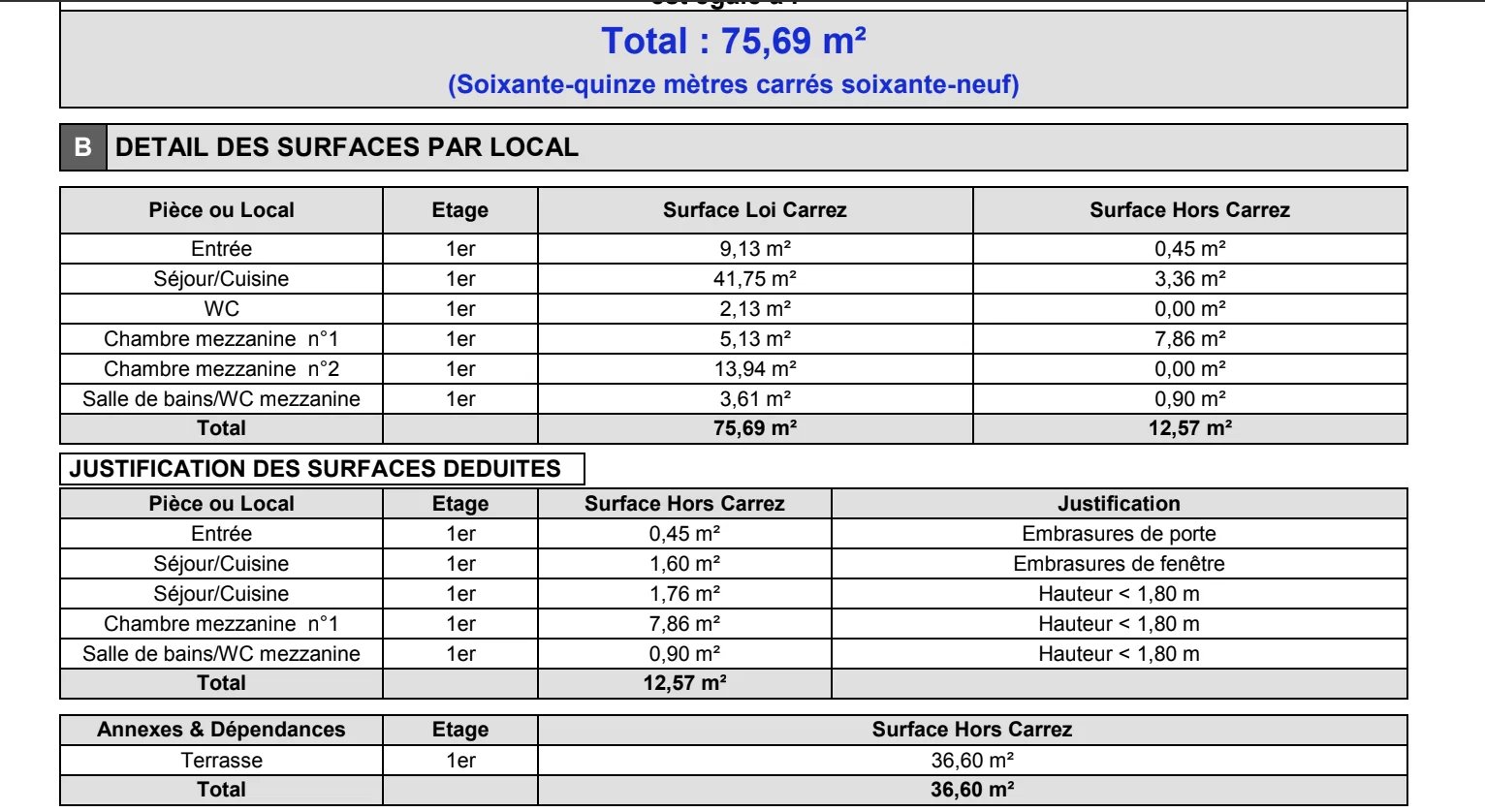Click the "Surface Loi Carrez" column header

click(754, 210)
